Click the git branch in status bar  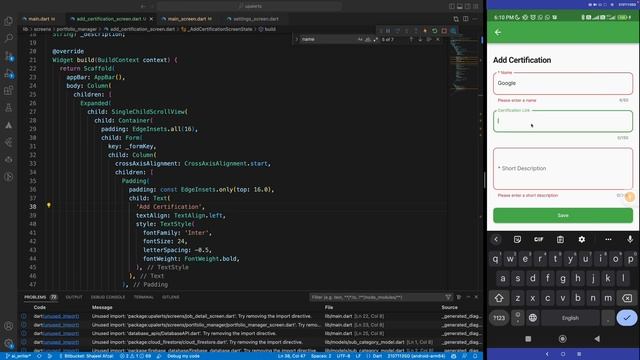(x=18, y=356)
